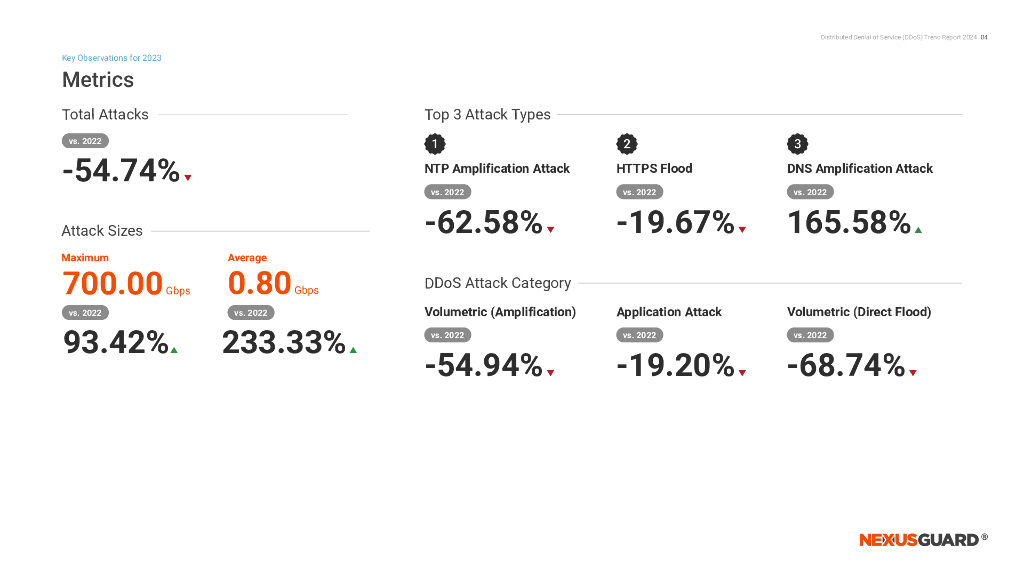Click the red down arrow beside -62.58%
The width and height of the screenshot is (1024, 576).
point(550,230)
